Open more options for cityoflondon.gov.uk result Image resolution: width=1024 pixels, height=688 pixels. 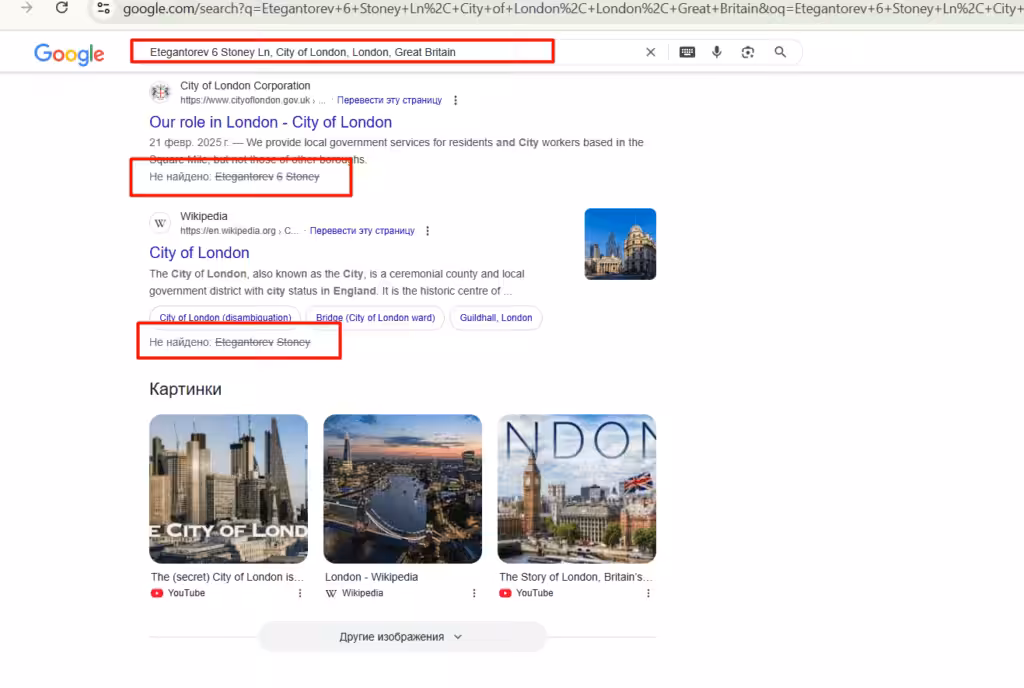pyautogui.click(x=455, y=101)
